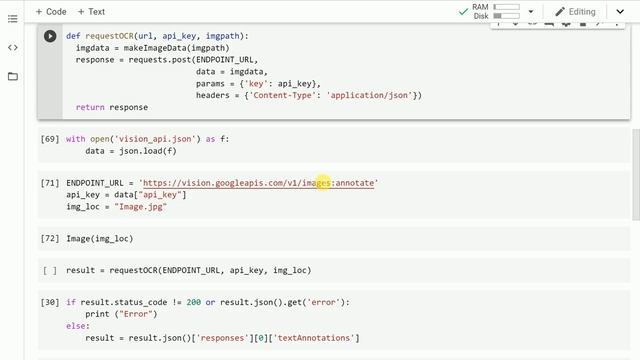Click the Editing mode button
The image size is (640, 360).
coord(576,12)
